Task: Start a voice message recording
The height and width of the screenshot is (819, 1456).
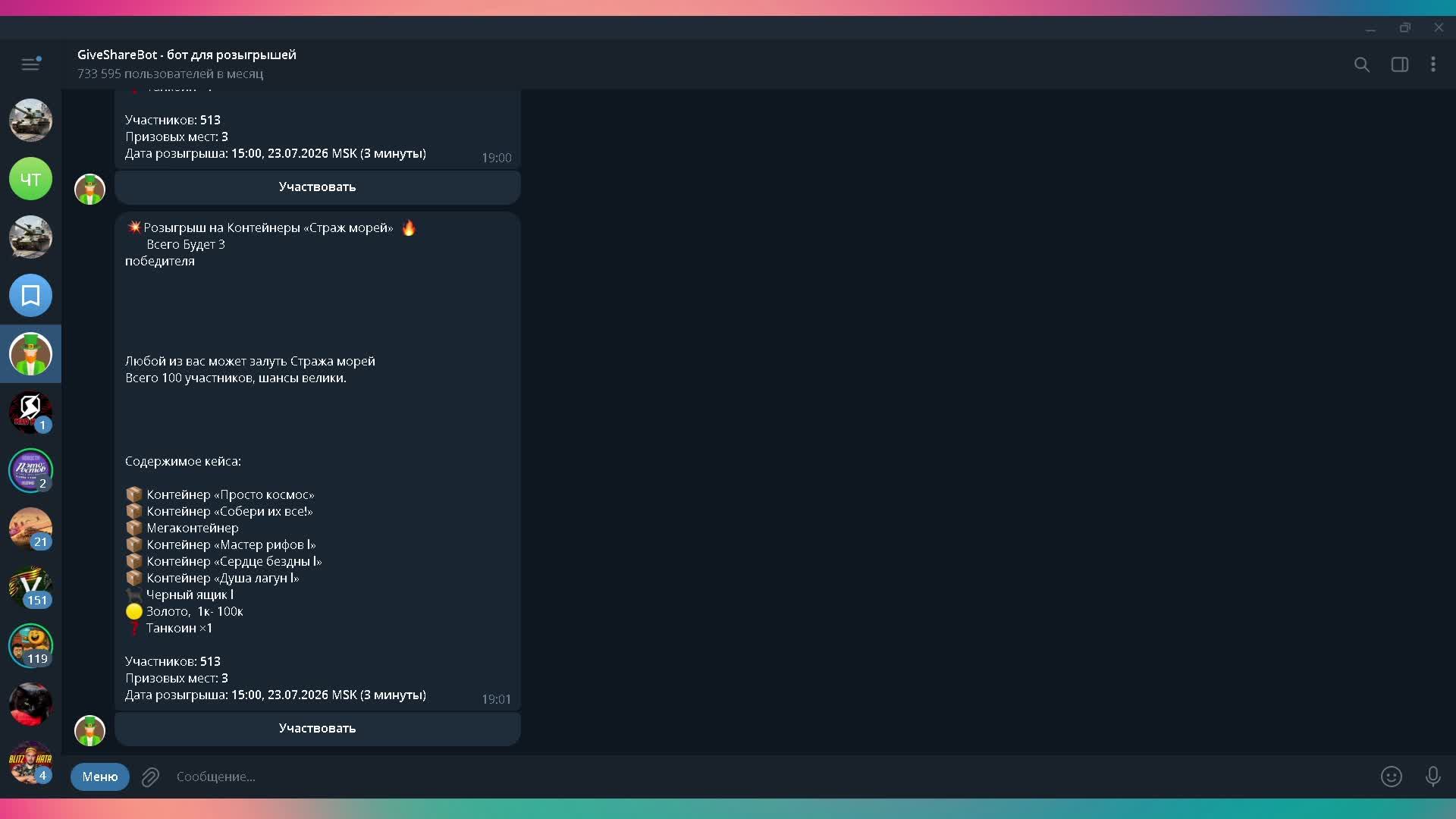Action: coord(1433,777)
